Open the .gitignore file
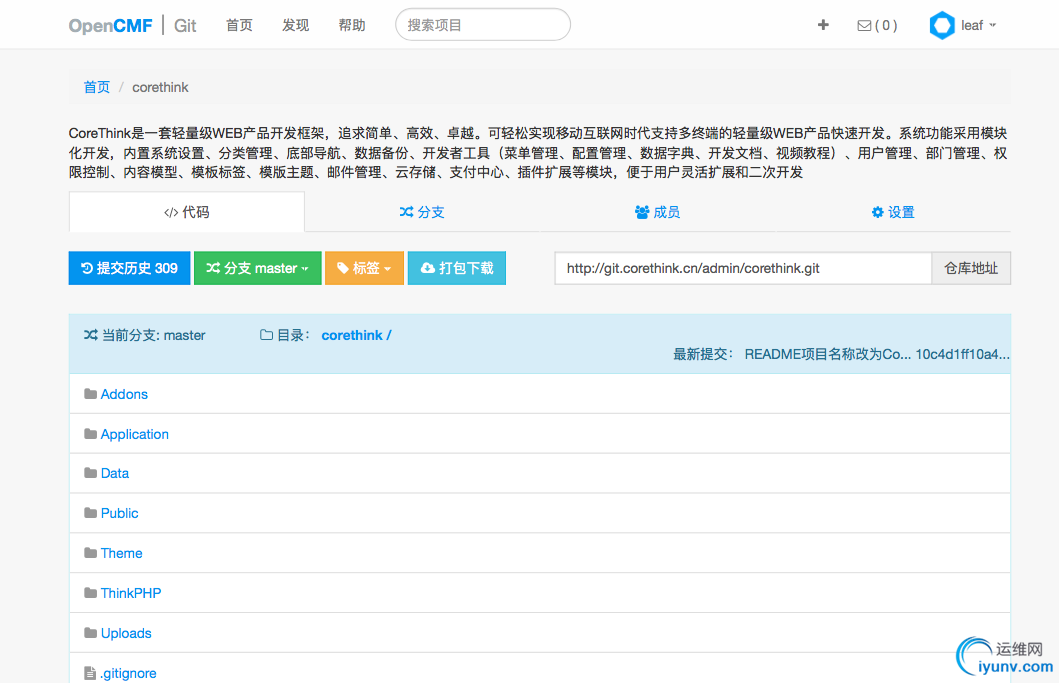 [x=128, y=673]
